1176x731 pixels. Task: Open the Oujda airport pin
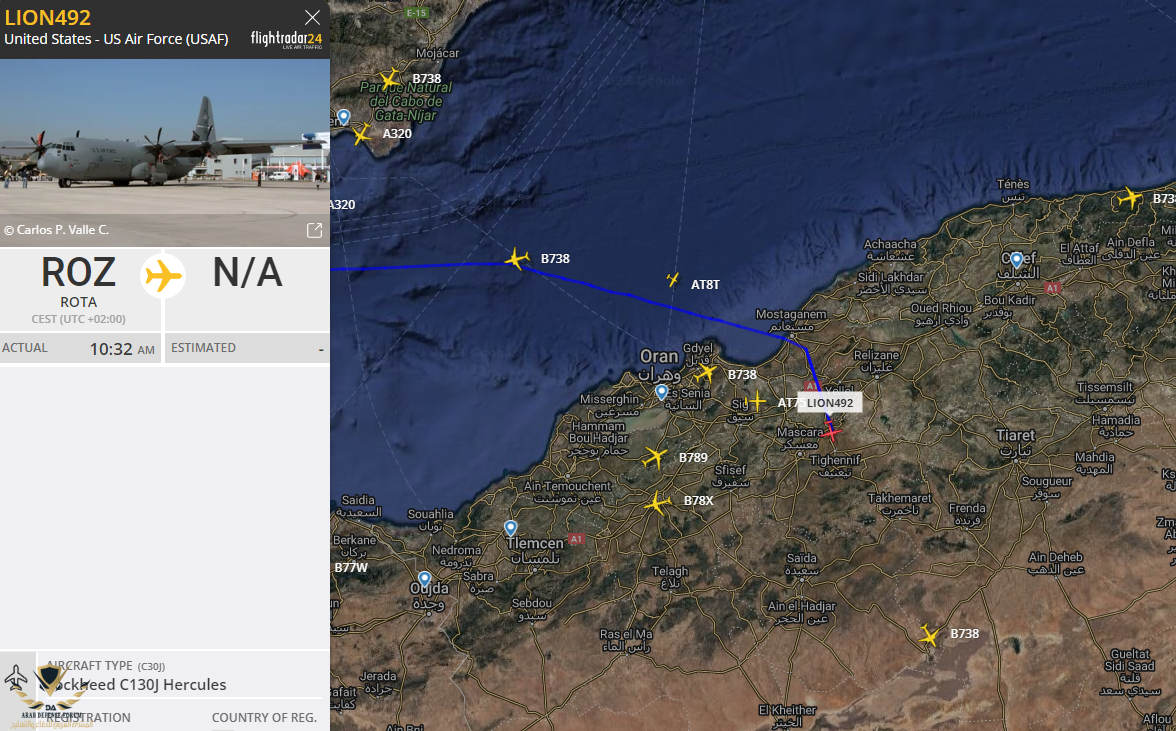coord(424,580)
